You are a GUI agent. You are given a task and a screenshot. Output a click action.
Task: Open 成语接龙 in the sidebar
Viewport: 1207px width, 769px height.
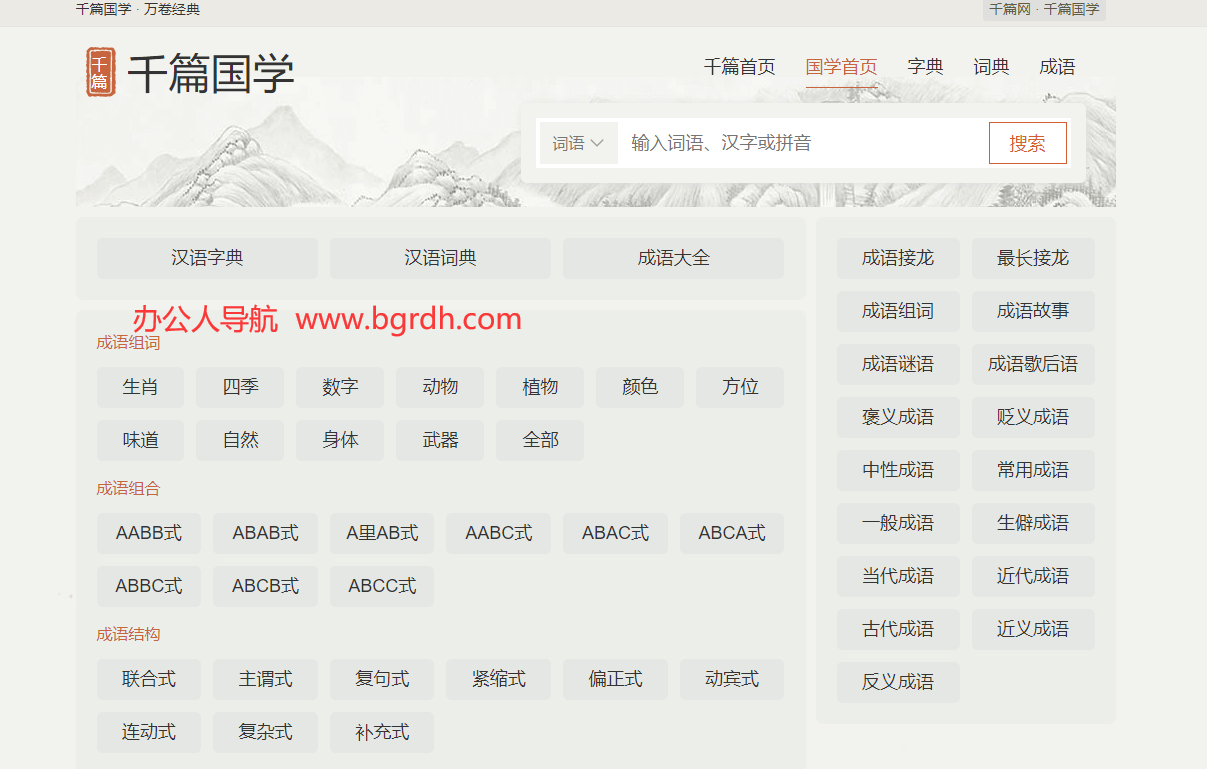(x=898, y=258)
